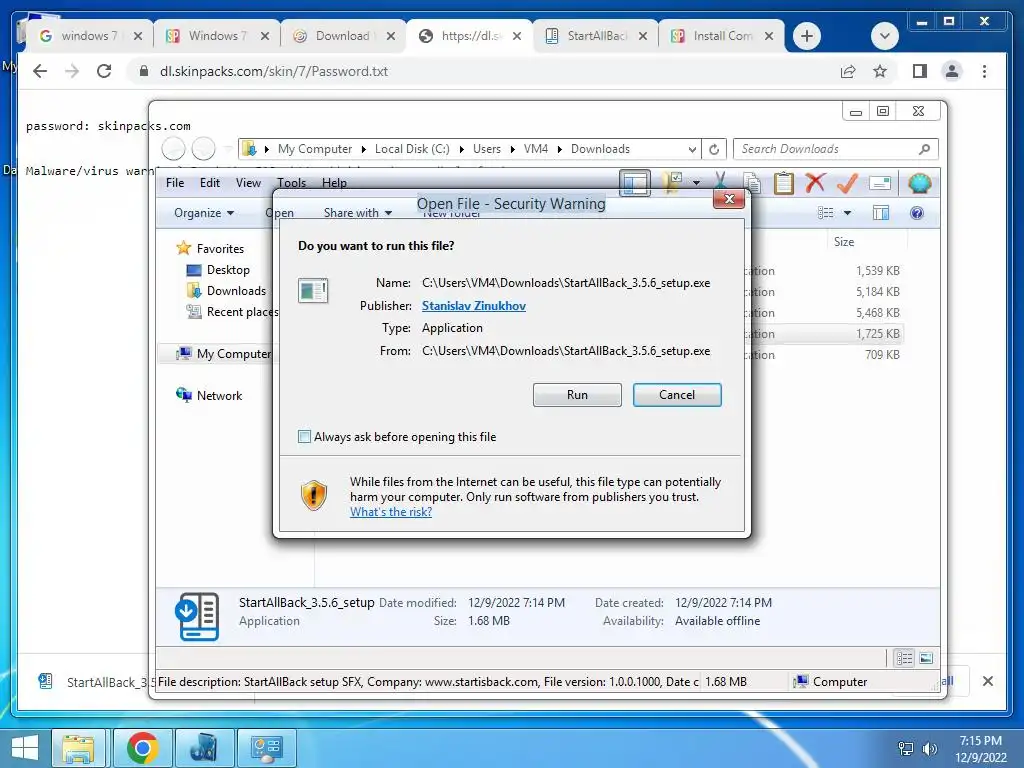Click the Cut scissors toolbar icon

click(x=720, y=184)
